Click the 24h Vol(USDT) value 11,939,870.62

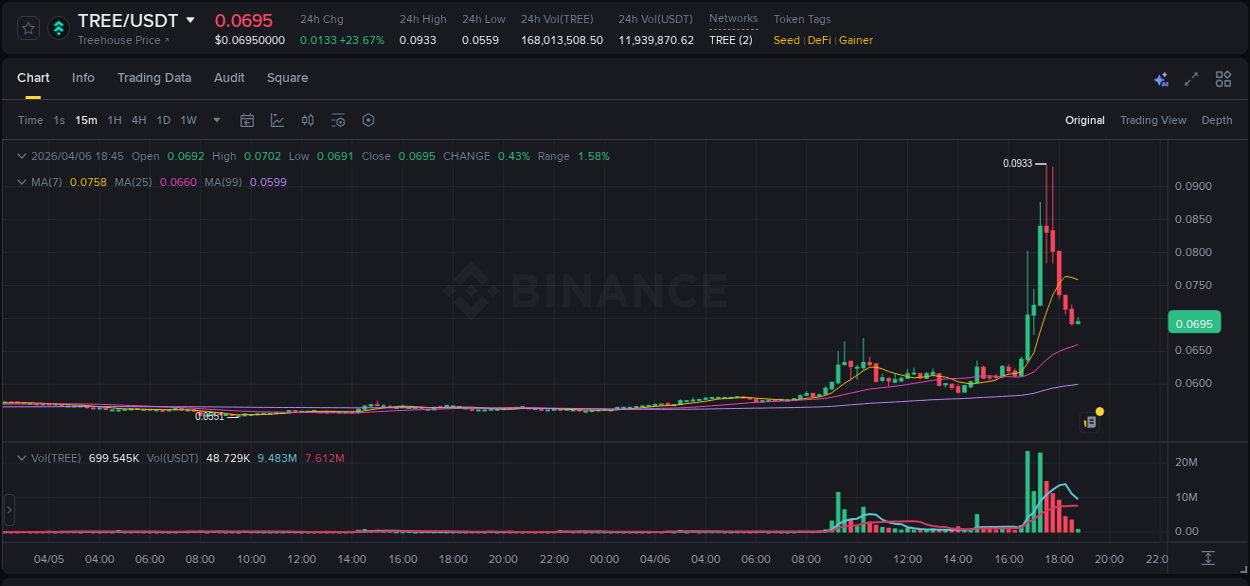click(656, 40)
